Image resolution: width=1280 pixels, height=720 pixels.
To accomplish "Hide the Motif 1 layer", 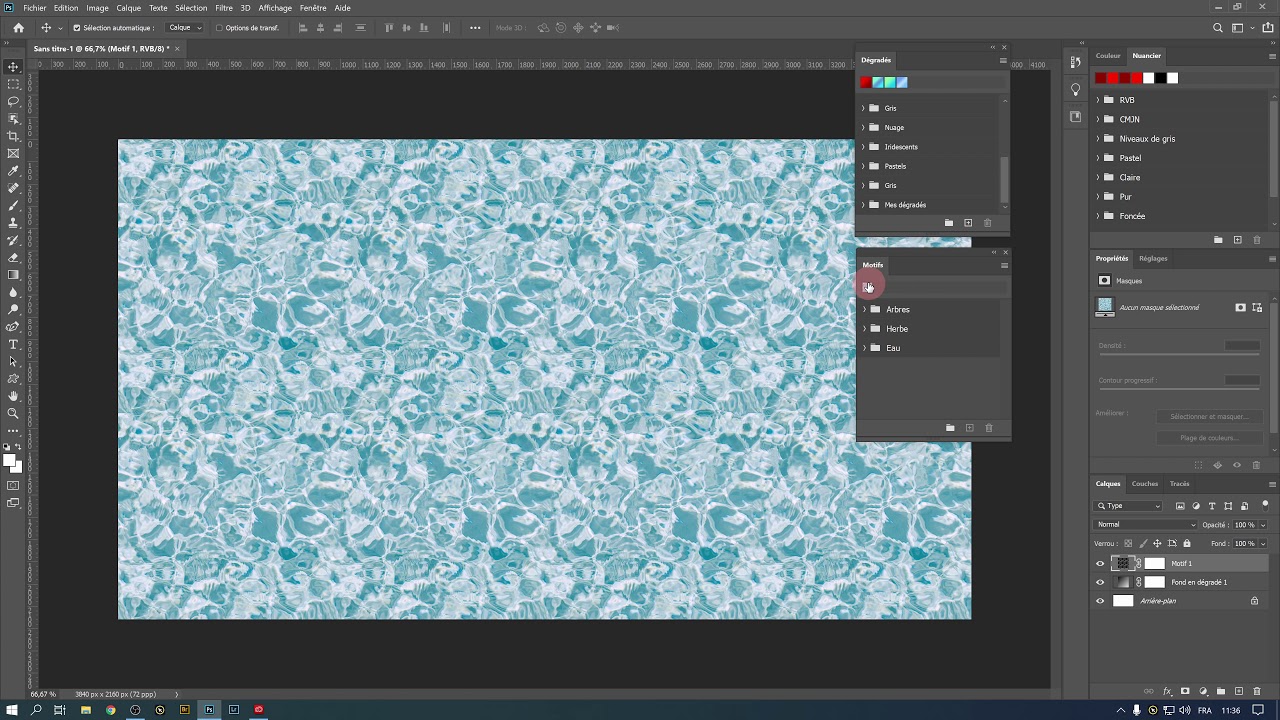I will (x=1100, y=563).
